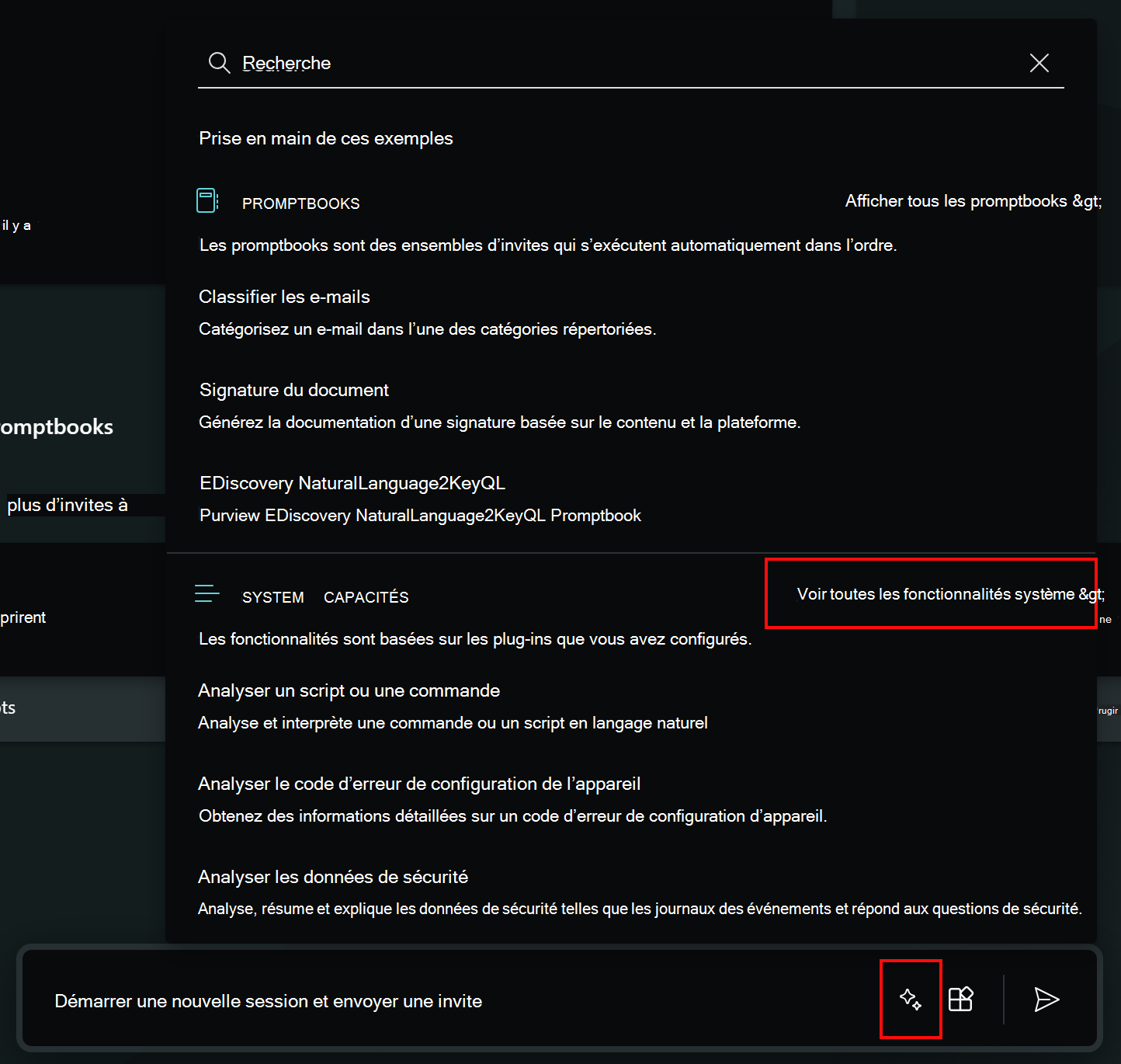Viewport: 1121px width, 1064px height.
Task: Select the SYSTEM section label
Action: click(x=272, y=596)
